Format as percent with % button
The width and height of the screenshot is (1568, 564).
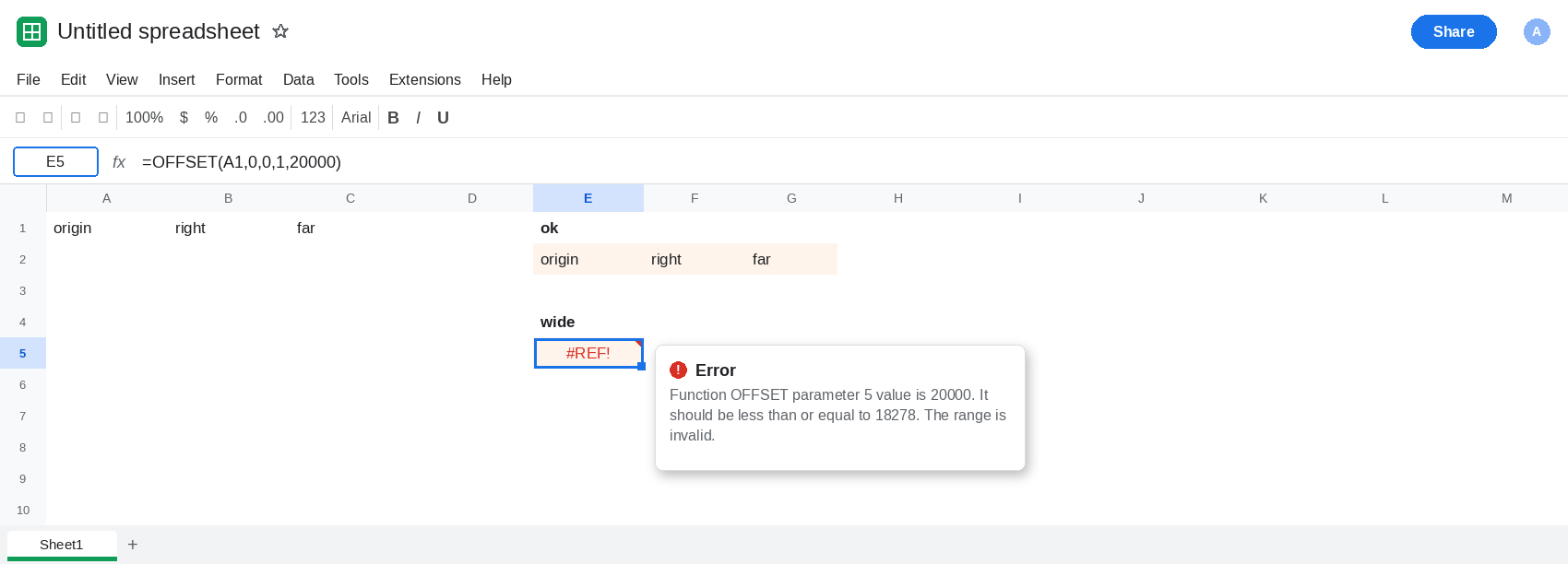coord(211,118)
